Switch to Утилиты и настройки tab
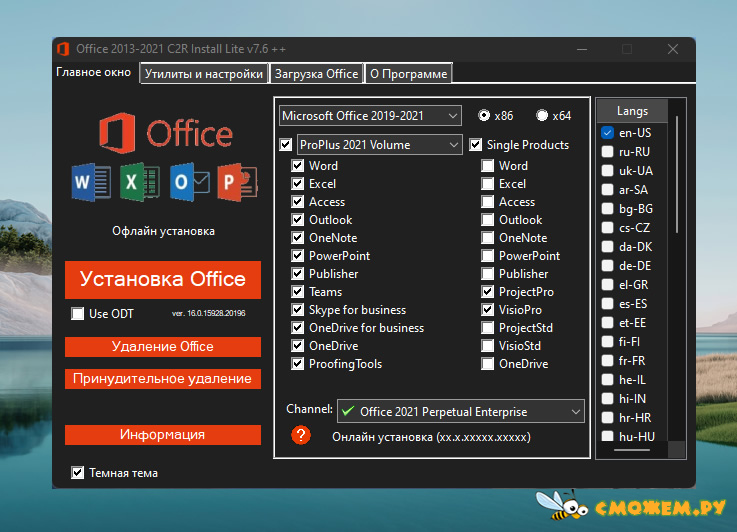The image size is (737, 532). 204,74
